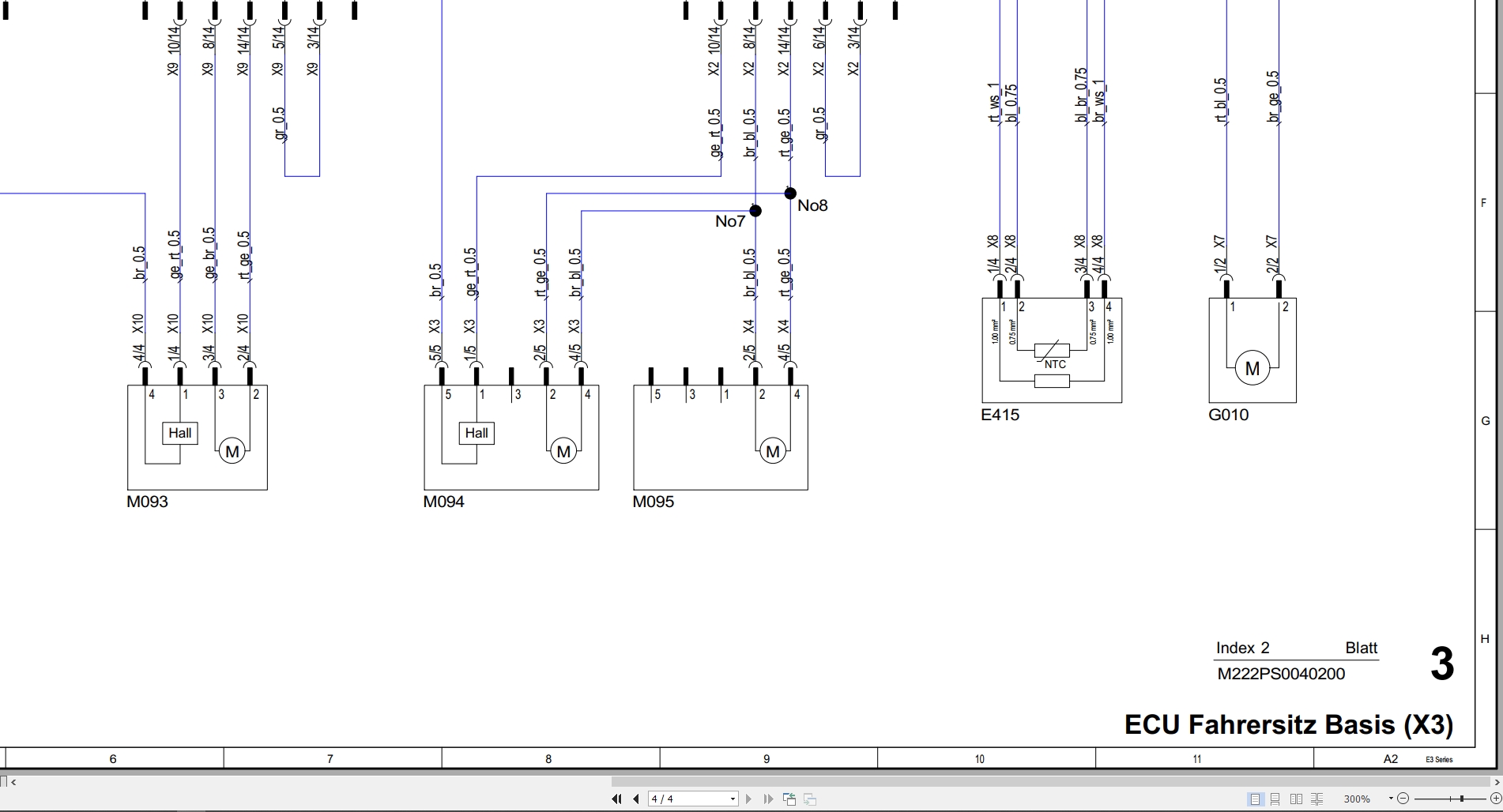Click the Blatt label
Screen dimensions: 1503x812
[x=1362, y=648]
